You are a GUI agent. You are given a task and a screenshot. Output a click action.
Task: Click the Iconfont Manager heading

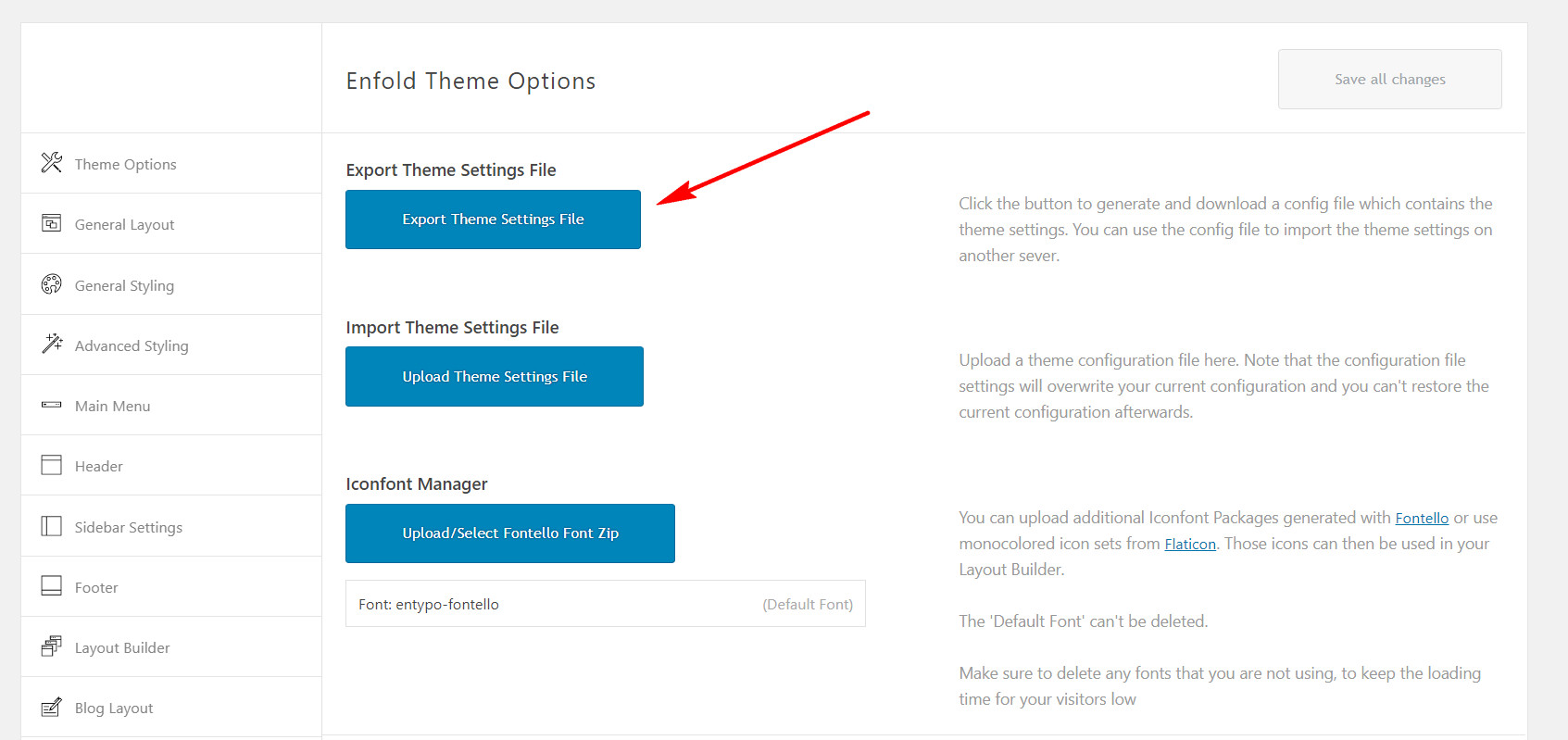point(417,484)
